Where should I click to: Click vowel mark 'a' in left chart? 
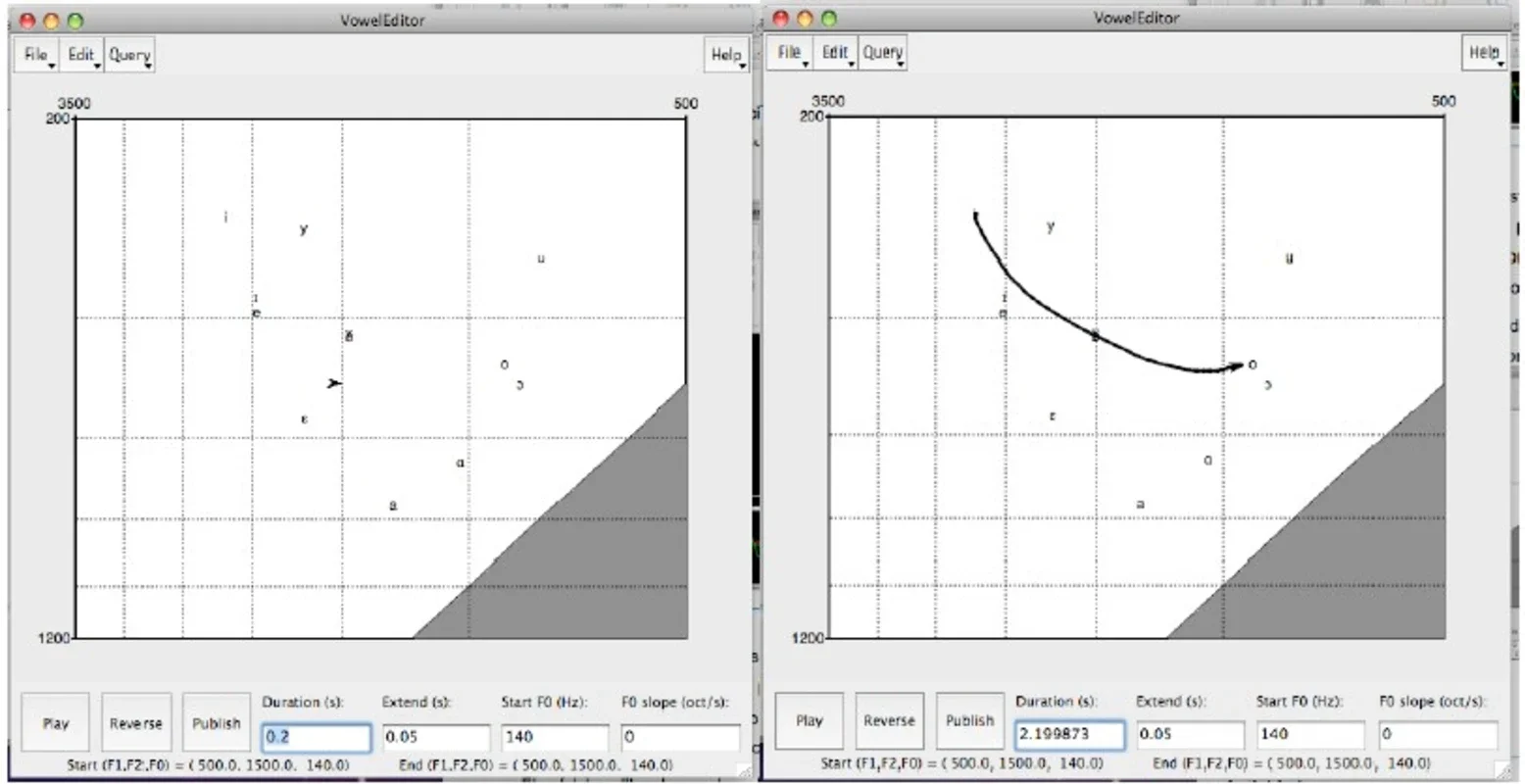click(x=393, y=506)
